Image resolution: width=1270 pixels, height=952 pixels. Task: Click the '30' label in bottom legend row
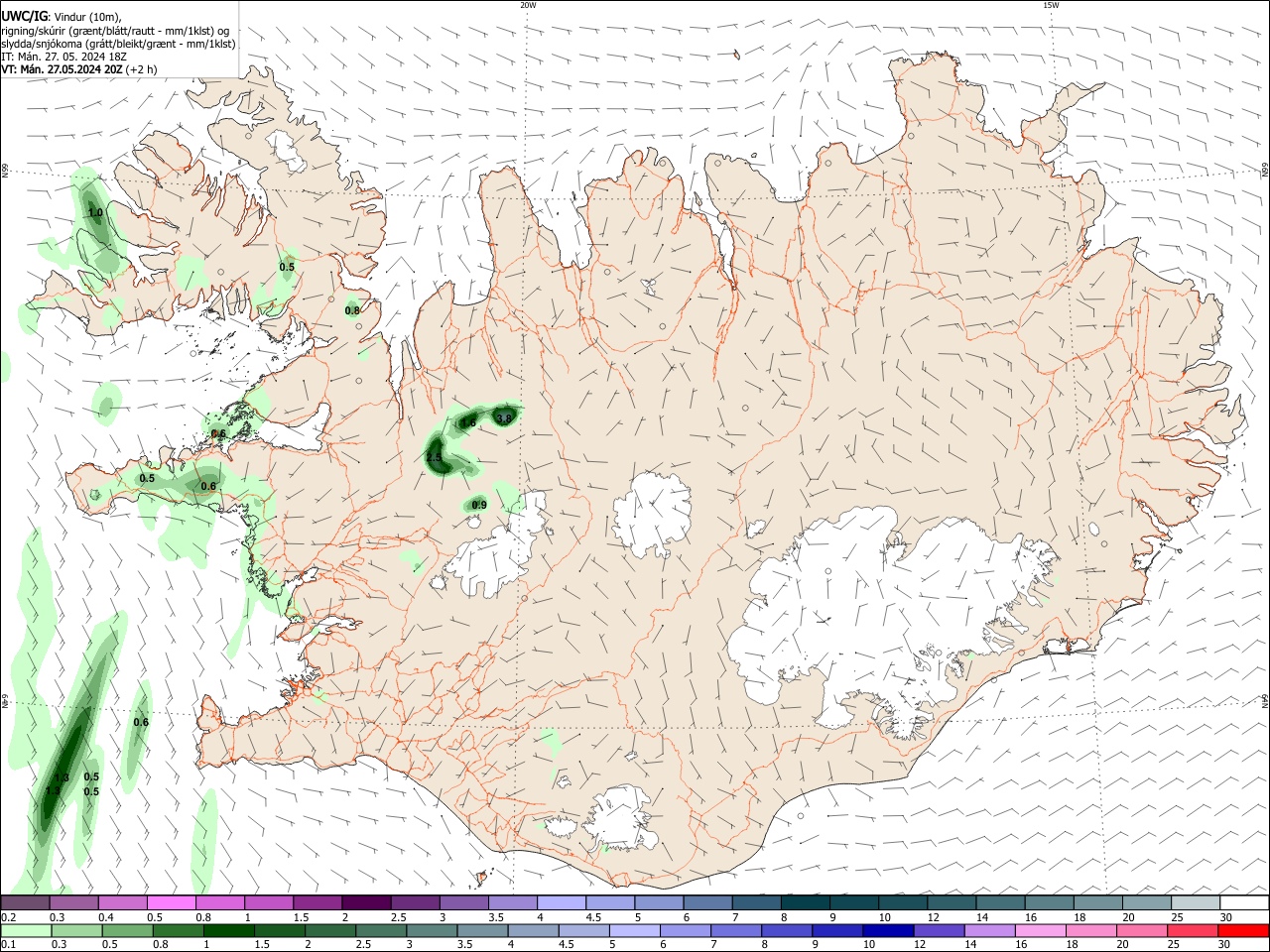click(x=1225, y=945)
